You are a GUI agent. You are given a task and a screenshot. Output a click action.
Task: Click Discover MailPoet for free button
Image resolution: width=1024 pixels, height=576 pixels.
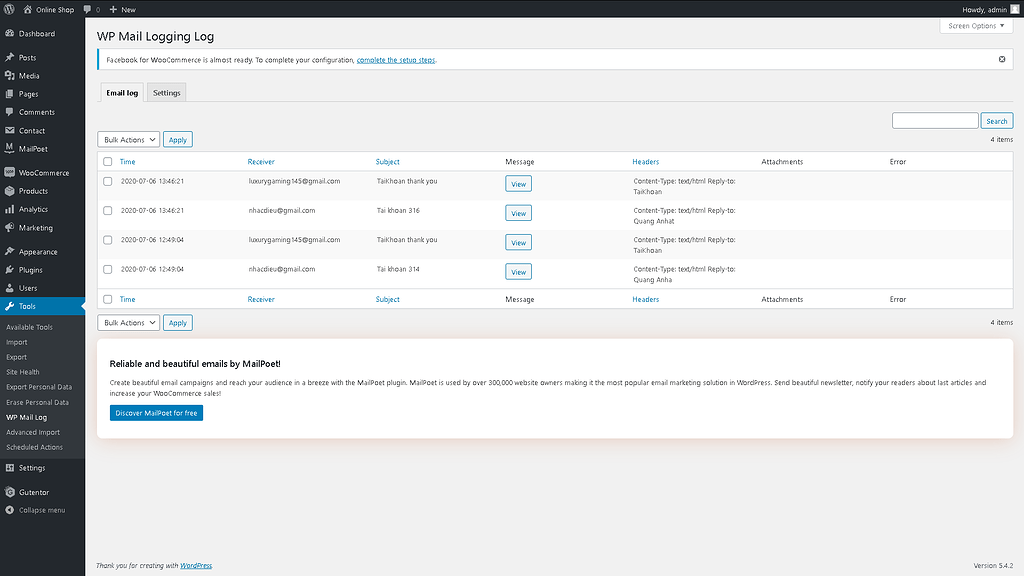pyautogui.click(x=156, y=412)
